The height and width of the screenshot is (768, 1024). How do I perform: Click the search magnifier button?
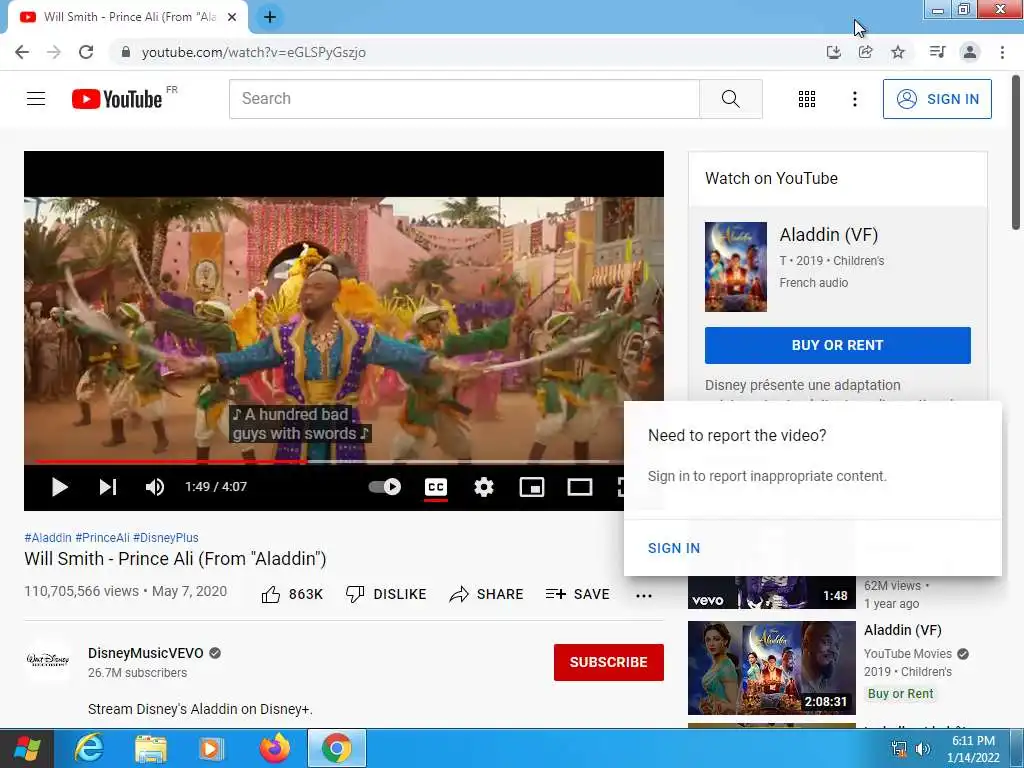(x=731, y=99)
